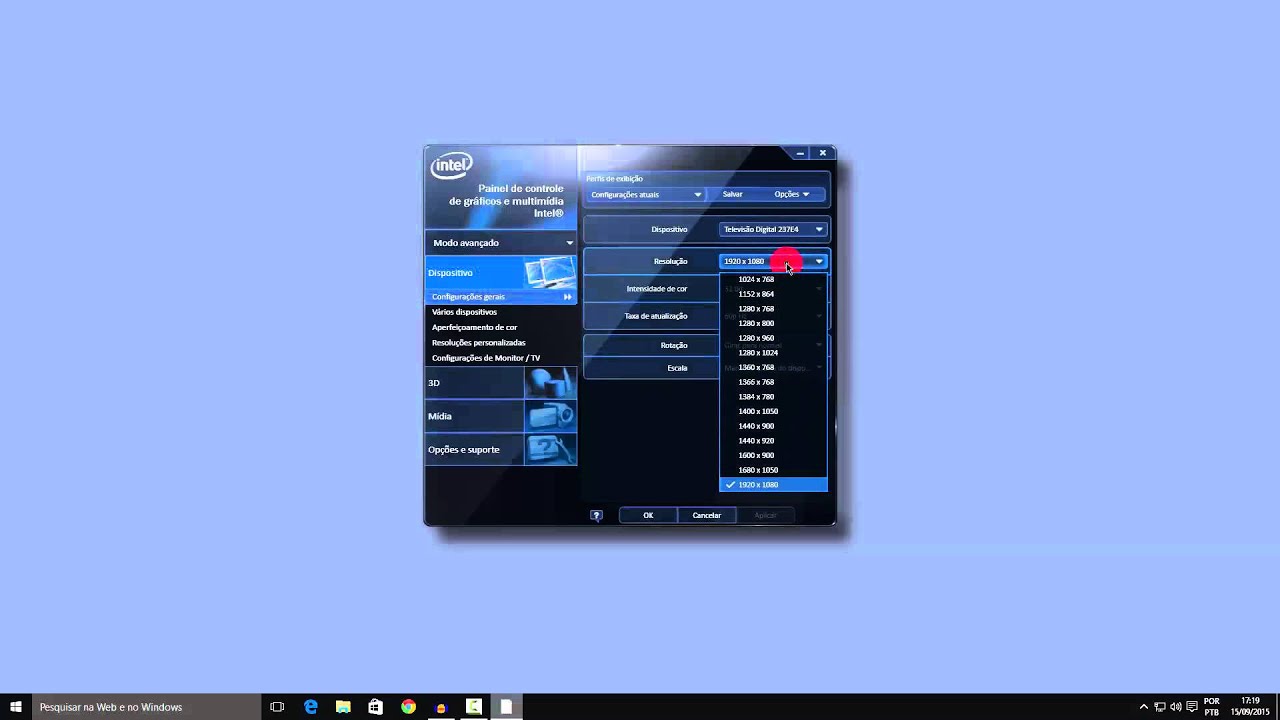Viewport: 1280px width, 720px height.
Task: Open the Opções e suporte icon
Action: click(x=550, y=449)
